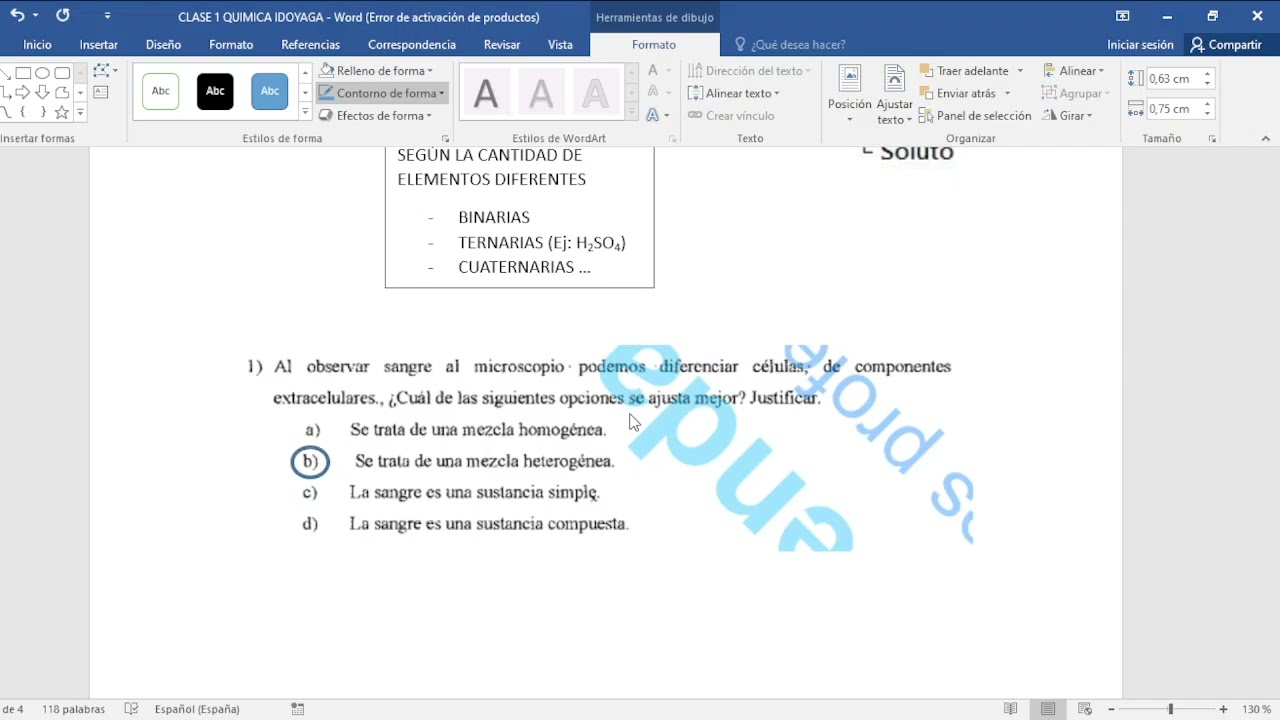The height and width of the screenshot is (720, 1280).
Task: Open the Tamaño dialog launcher
Action: 1212,139
